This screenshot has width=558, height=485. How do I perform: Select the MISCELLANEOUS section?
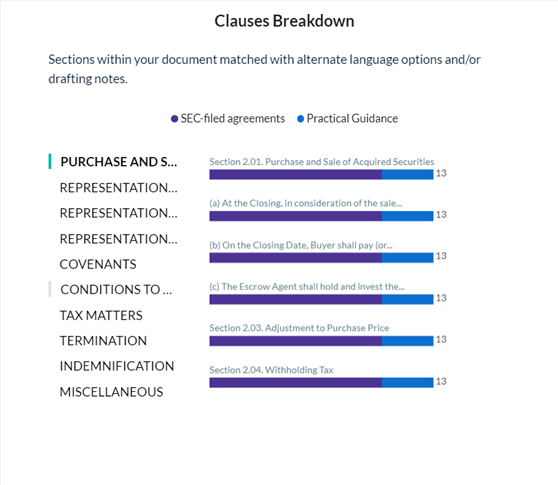[x=111, y=392]
